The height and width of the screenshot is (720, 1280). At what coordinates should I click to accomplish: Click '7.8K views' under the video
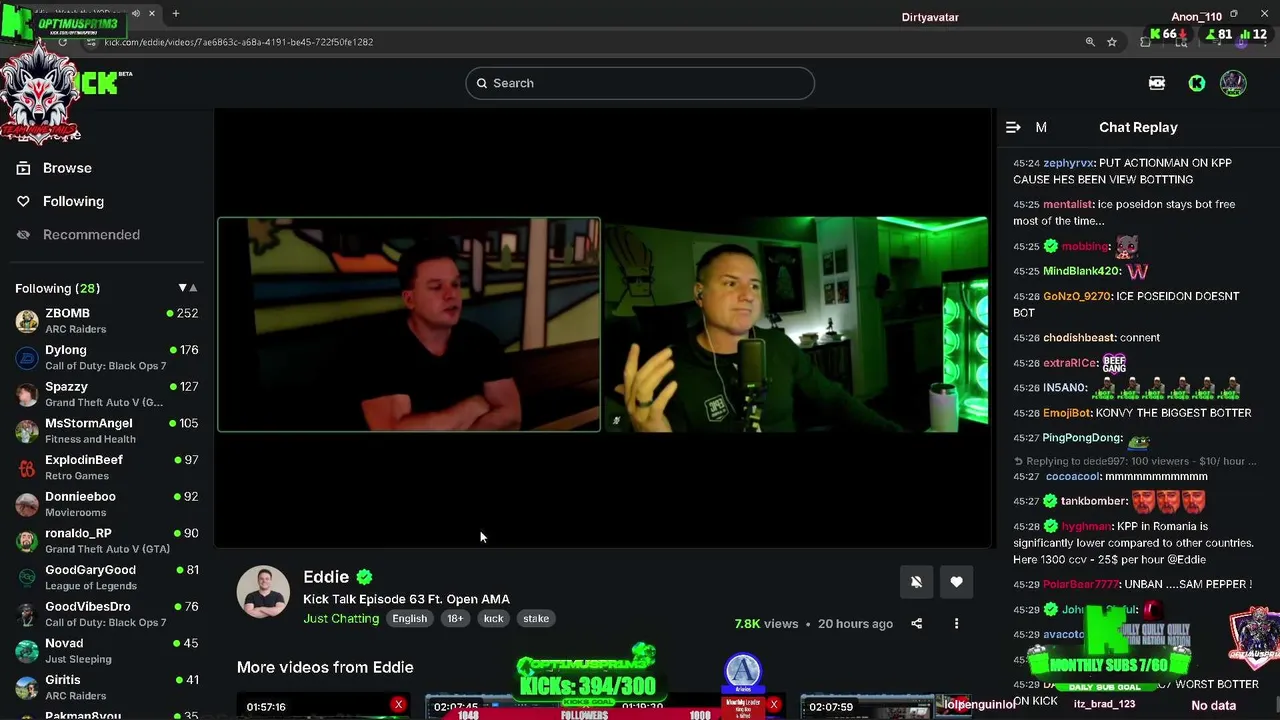(766, 624)
